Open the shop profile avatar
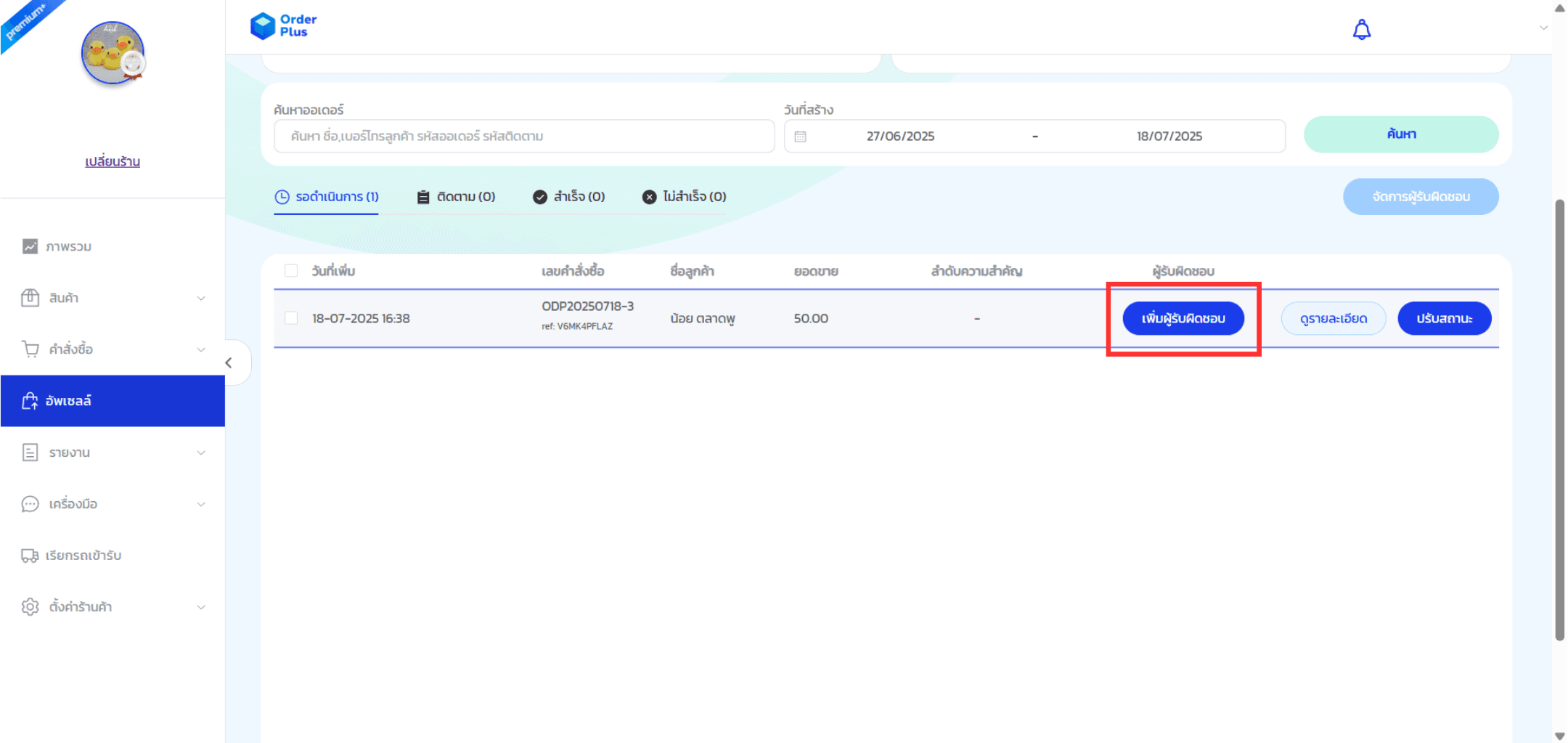Viewport: 1568px width, 743px height. [x=113, y=53]
